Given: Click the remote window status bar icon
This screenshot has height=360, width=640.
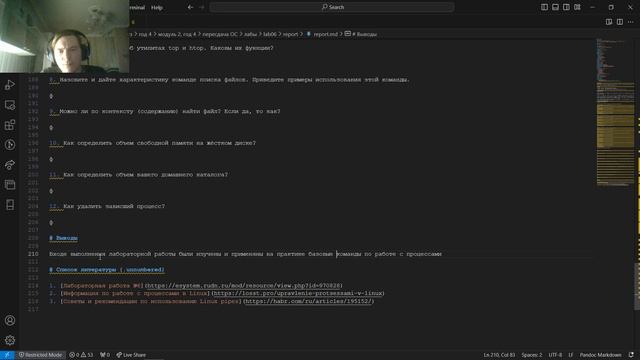Looking at the screenshot, I should (x=7, y=355).
